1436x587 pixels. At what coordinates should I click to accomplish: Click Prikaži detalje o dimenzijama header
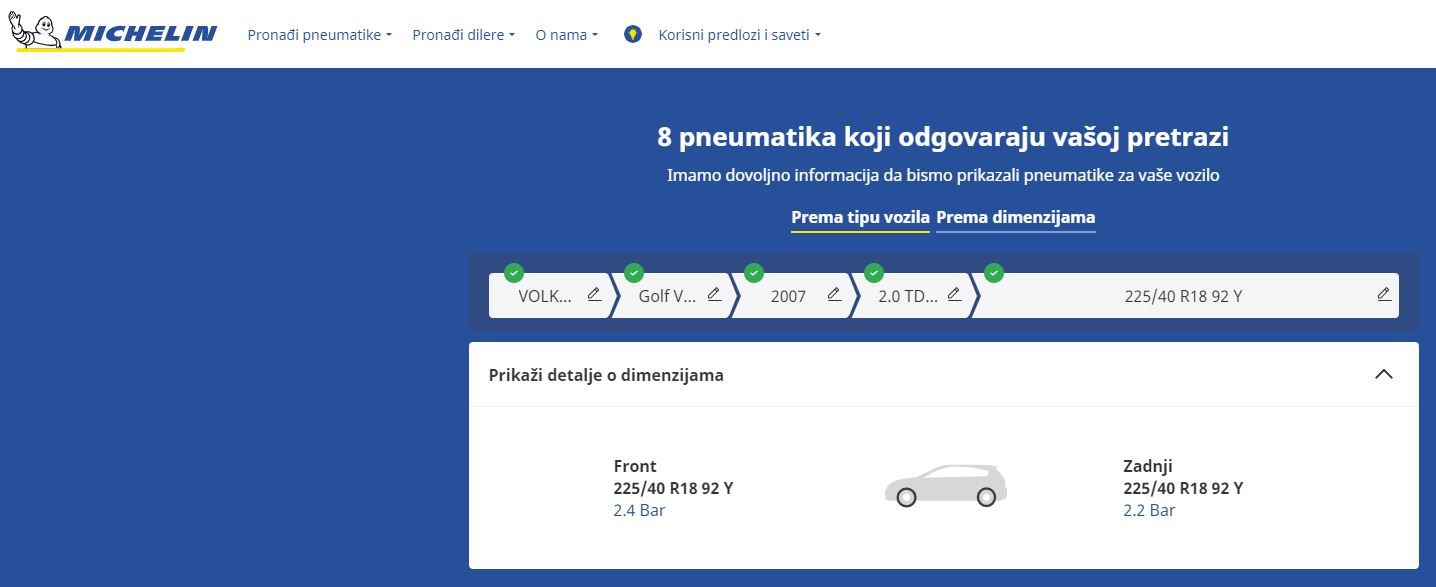(944, 375)
